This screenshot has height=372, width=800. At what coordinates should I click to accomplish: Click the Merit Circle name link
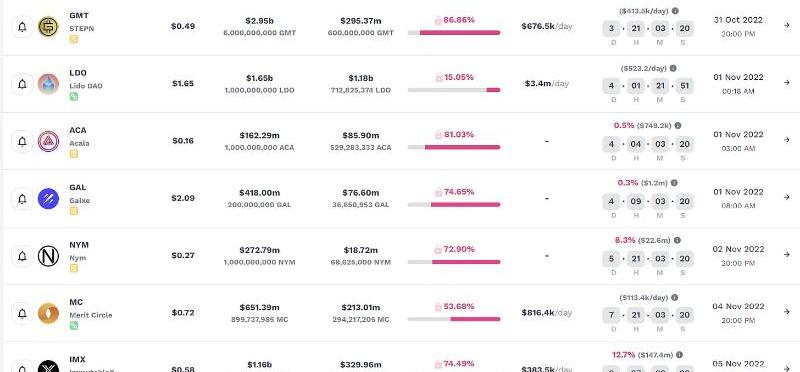[91, 315]
